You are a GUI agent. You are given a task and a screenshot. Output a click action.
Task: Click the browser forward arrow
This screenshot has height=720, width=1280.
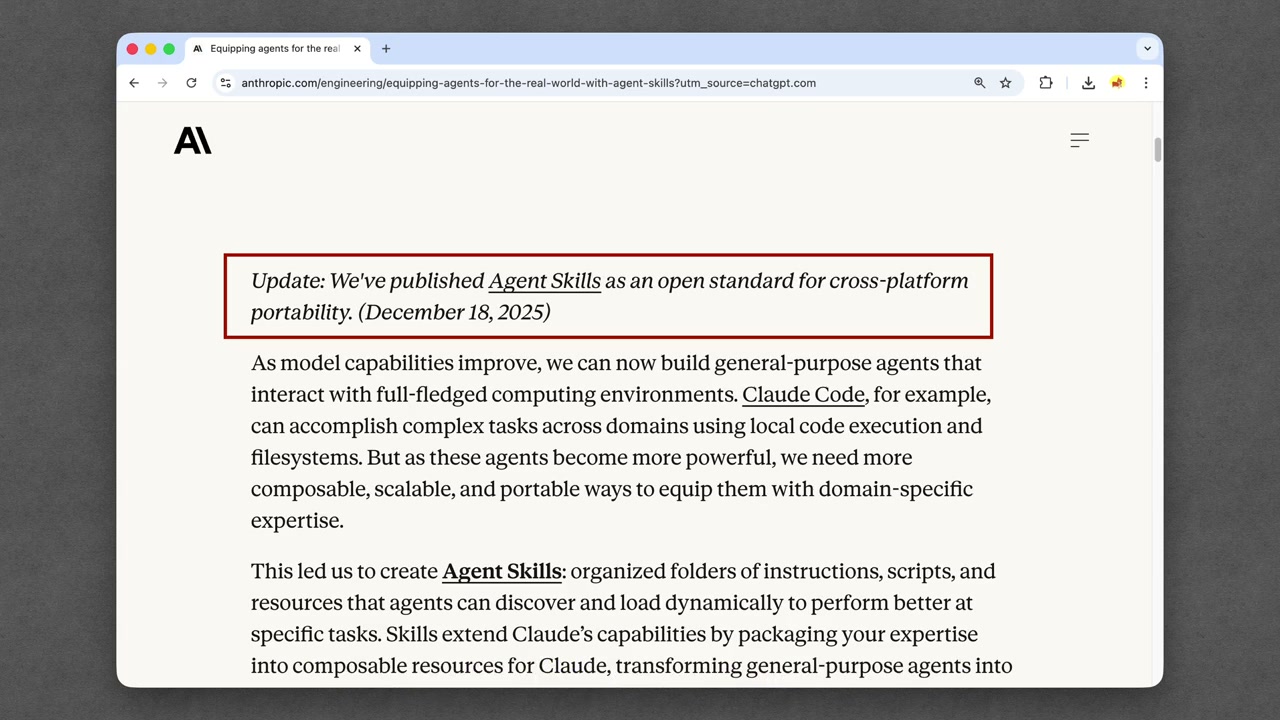162,83
